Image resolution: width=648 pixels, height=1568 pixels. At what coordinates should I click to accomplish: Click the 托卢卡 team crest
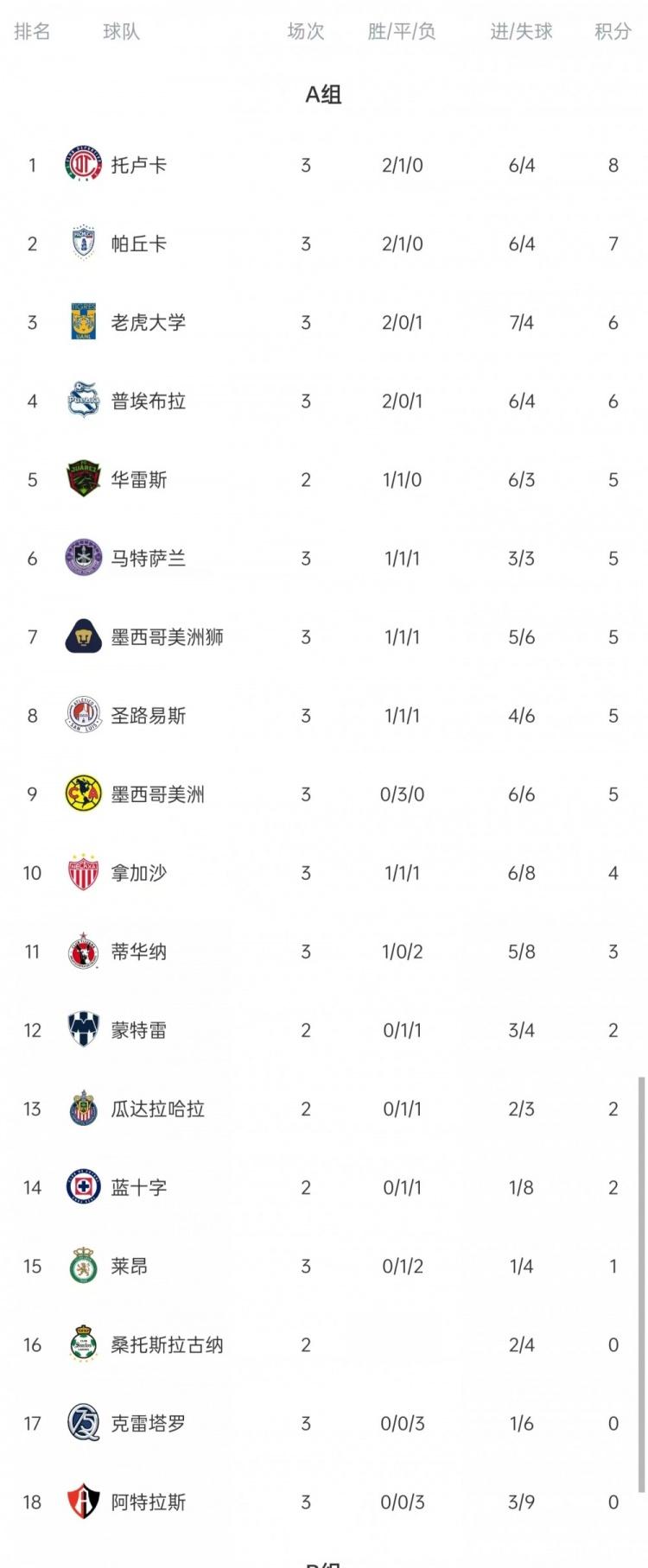point(84,165)
